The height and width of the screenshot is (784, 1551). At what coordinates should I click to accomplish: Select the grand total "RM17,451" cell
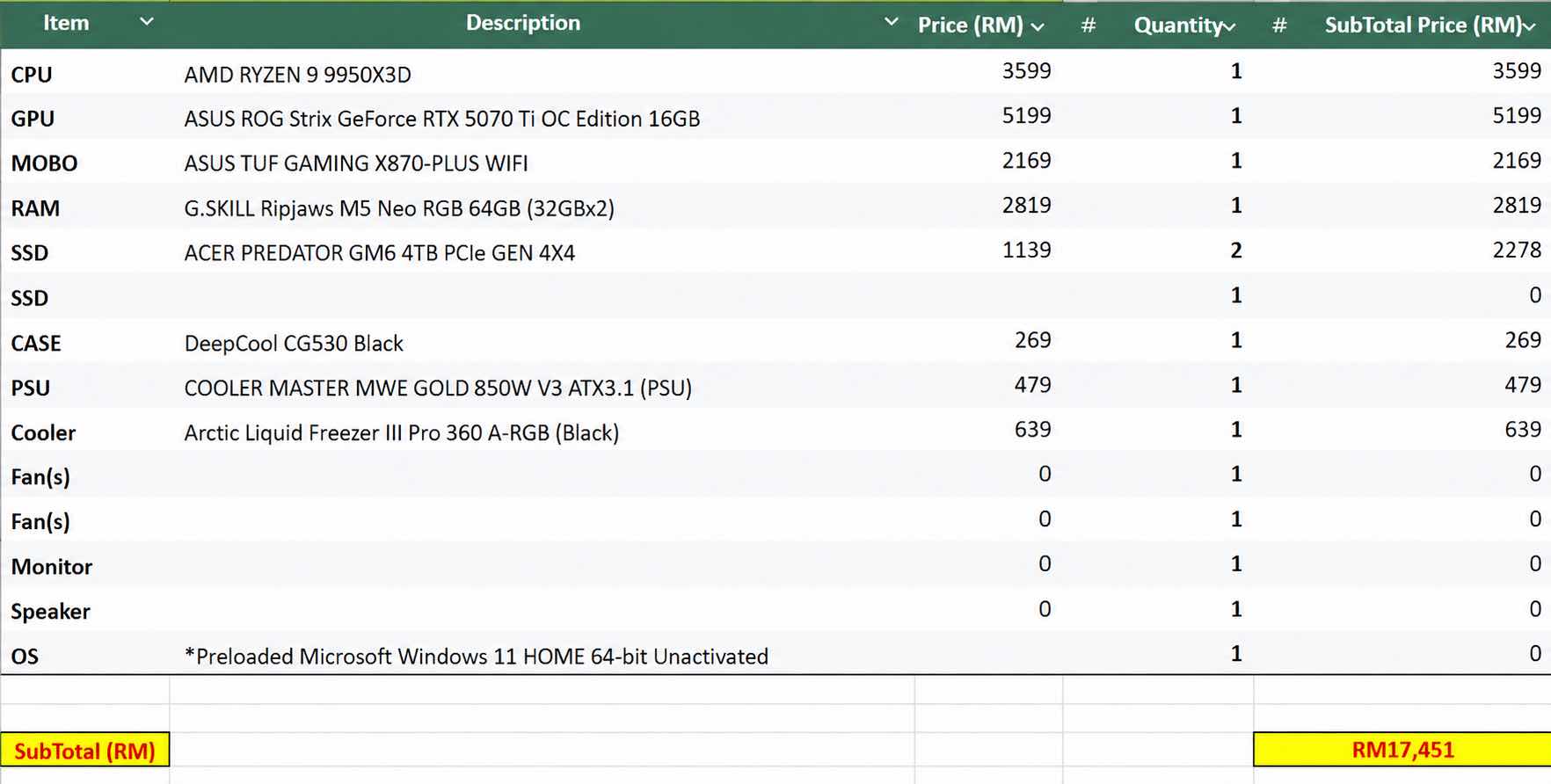(1402, 750)
